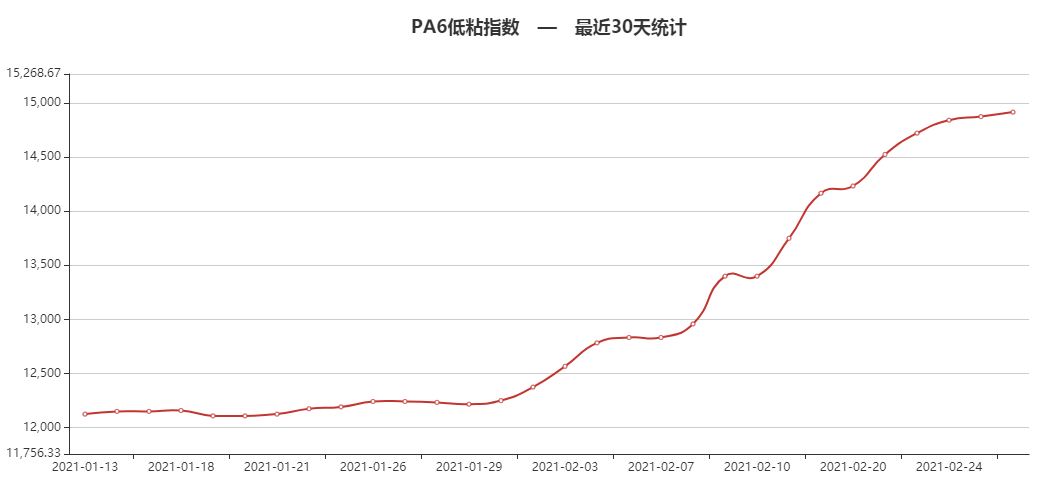Click the 2021-02-03 date label
Viewport: 1039px width, 491px height.
(x=565, y=466)
